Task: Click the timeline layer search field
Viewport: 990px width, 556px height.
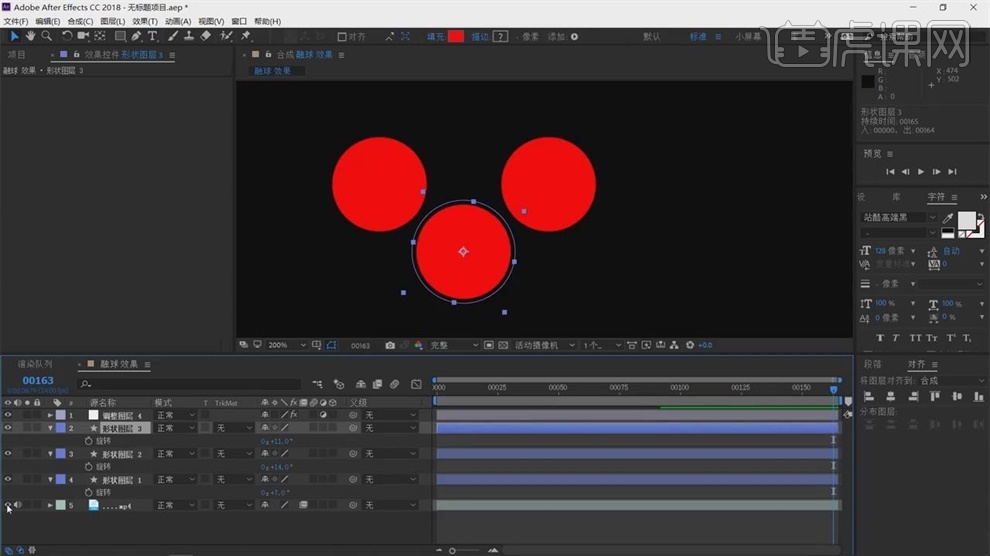Action: tap(190, 384)
